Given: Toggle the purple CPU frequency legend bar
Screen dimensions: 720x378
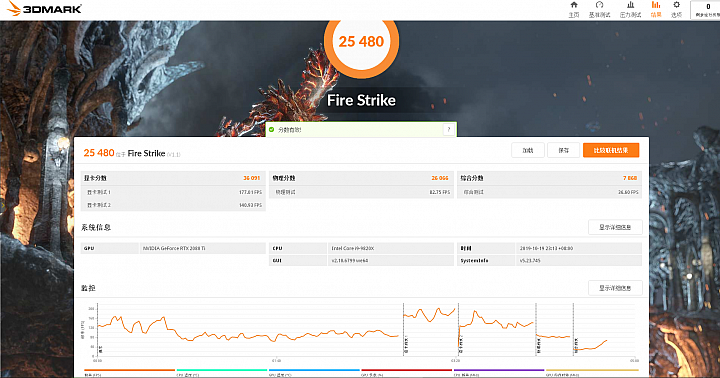Looking at the screenshot, I should (499, 370).
